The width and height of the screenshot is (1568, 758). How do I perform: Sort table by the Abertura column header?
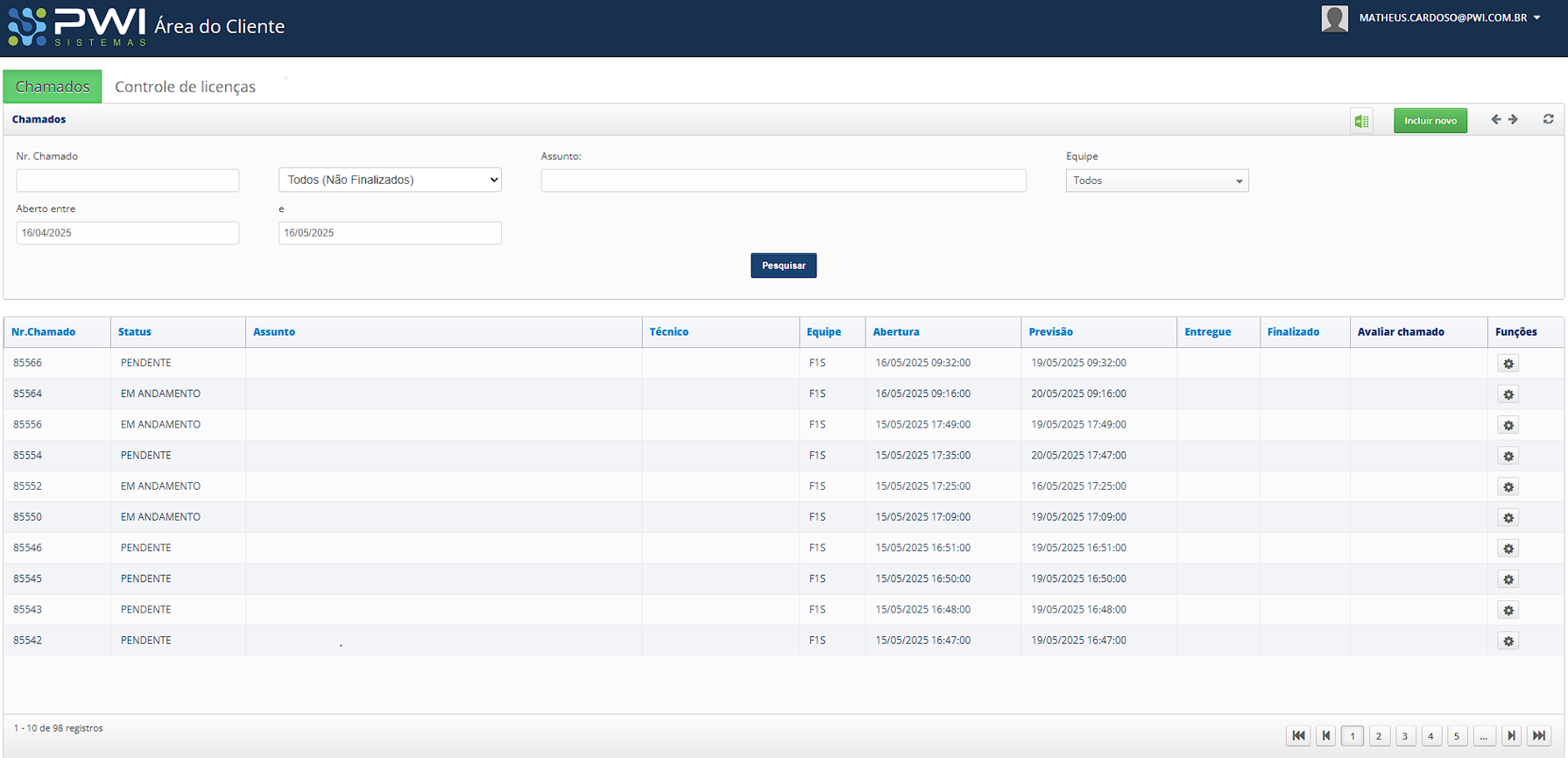(896, 332)
